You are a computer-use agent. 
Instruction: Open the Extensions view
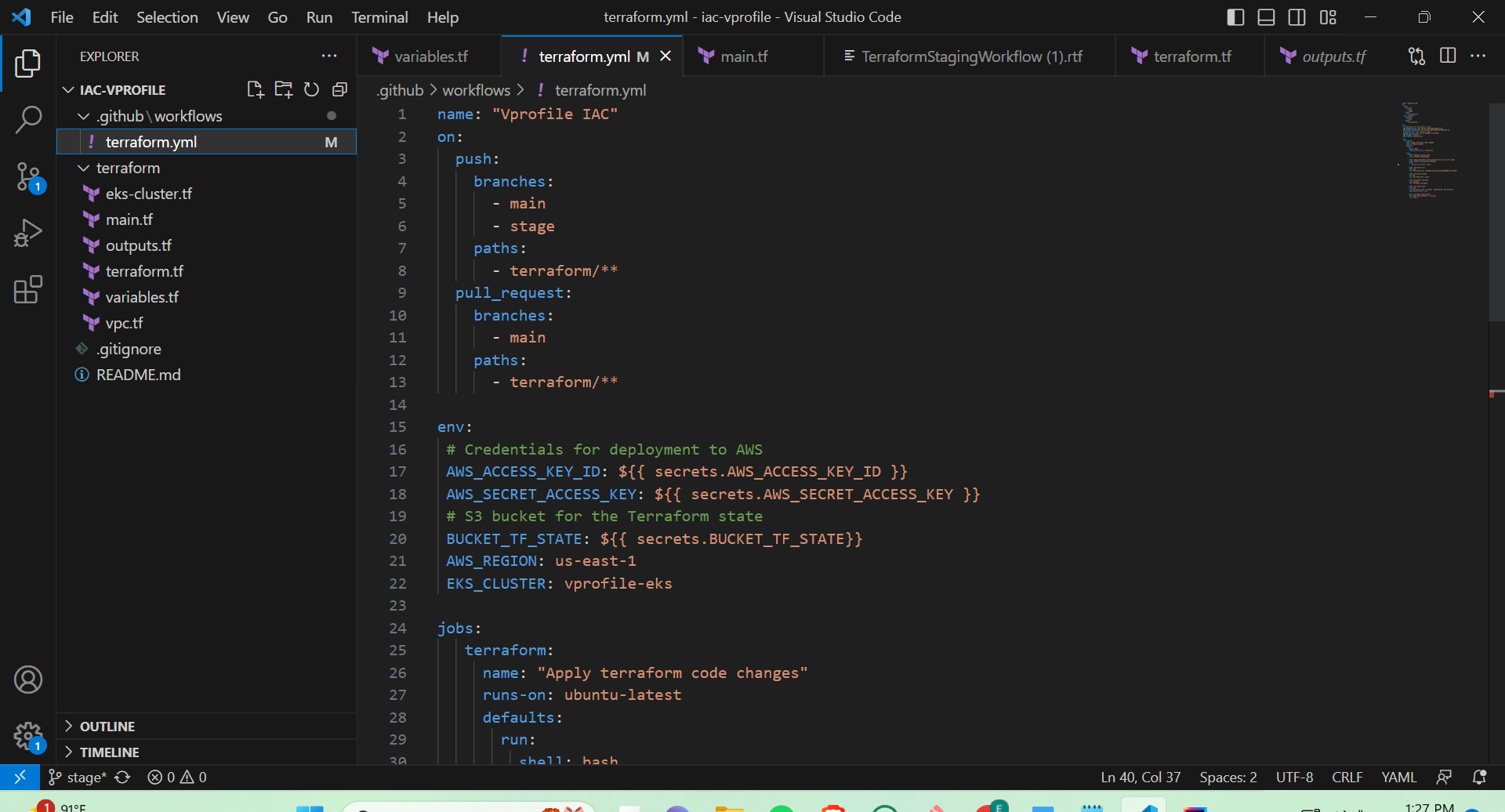[28, 290]
